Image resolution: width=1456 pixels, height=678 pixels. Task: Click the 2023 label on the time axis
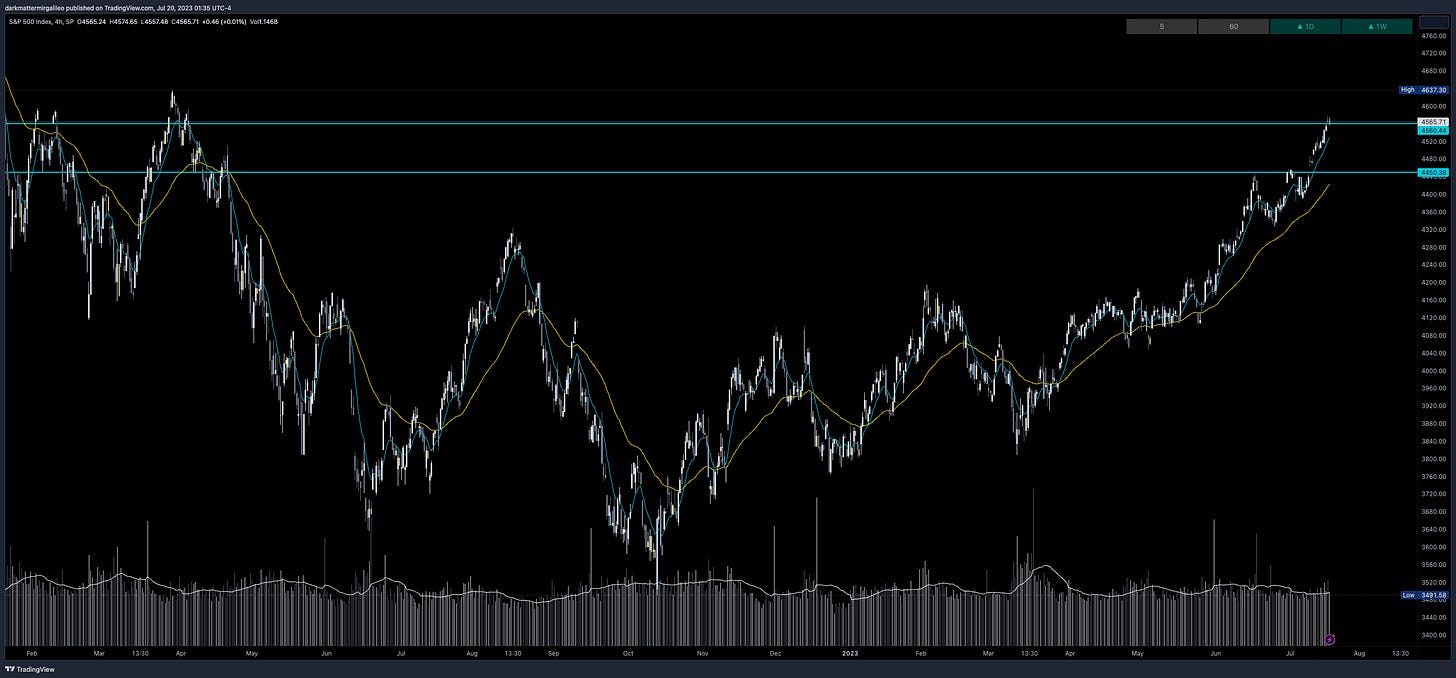(x=849, y=652)
